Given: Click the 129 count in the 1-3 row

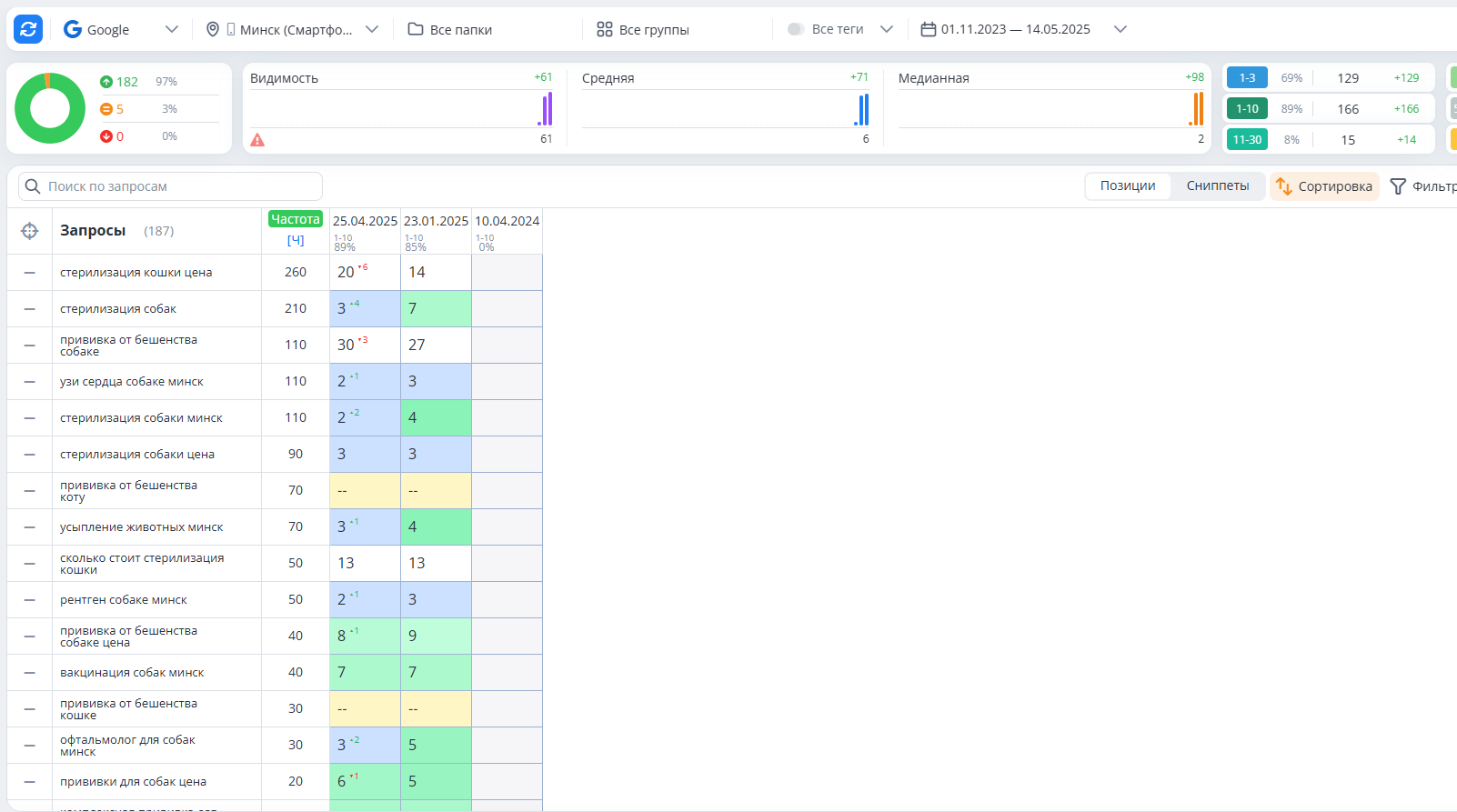Looking at the screenshot, I should coord(1348,78).
